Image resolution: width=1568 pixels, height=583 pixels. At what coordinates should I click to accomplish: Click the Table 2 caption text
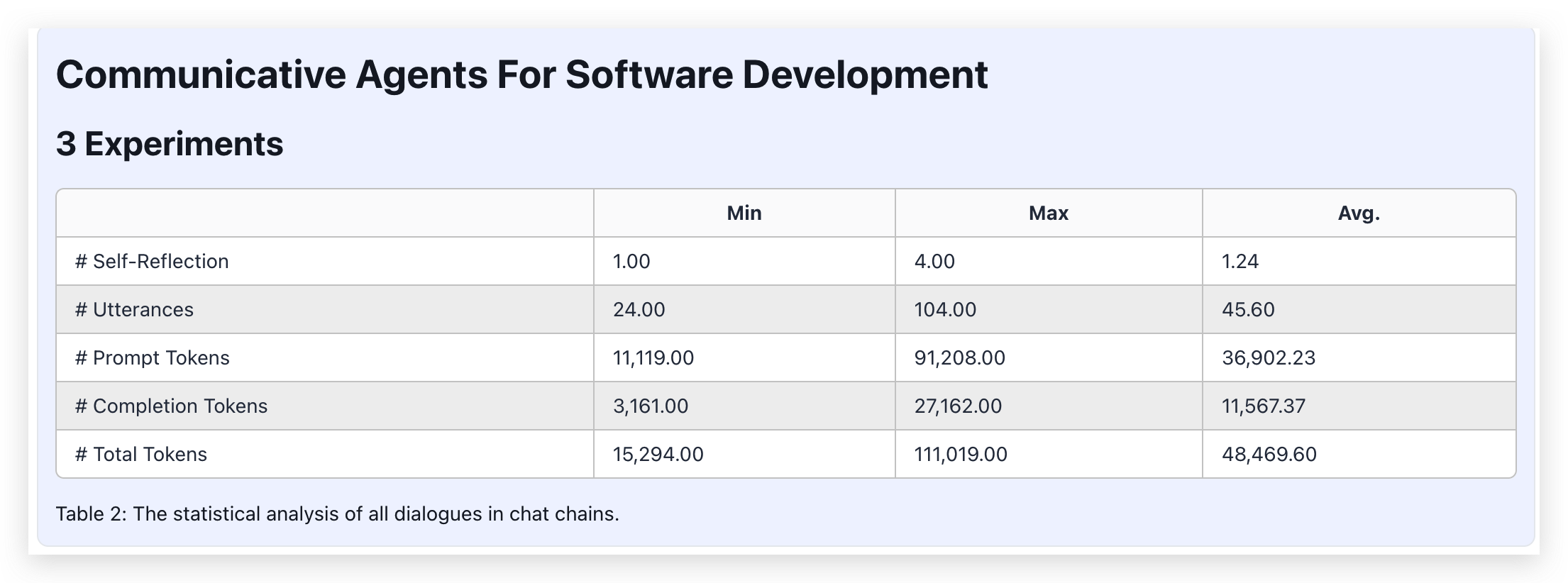point(337,513)
